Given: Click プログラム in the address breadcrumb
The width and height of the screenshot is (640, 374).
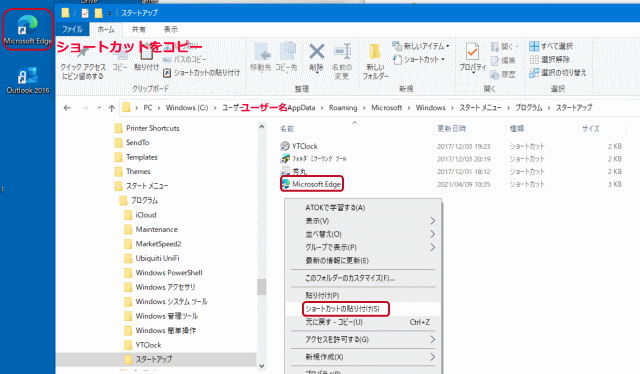Looking at the screenshot, I should tap(529, 108).
